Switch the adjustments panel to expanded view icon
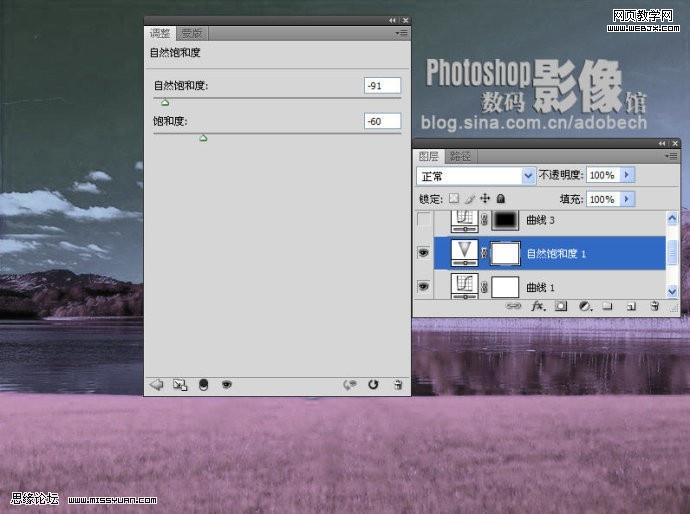Viewport: 690px width, 514px height. [x=180, y=385]
